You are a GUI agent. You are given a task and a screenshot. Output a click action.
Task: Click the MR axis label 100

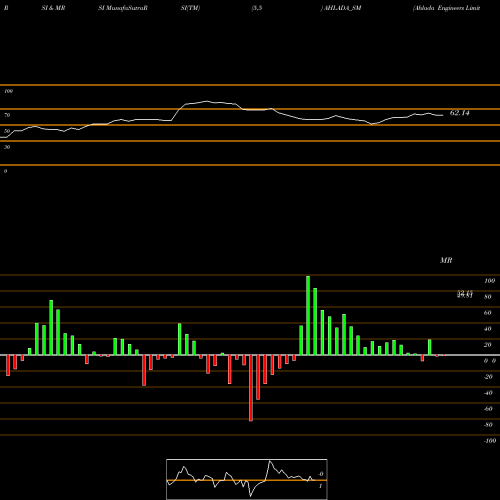pos(489,281)
